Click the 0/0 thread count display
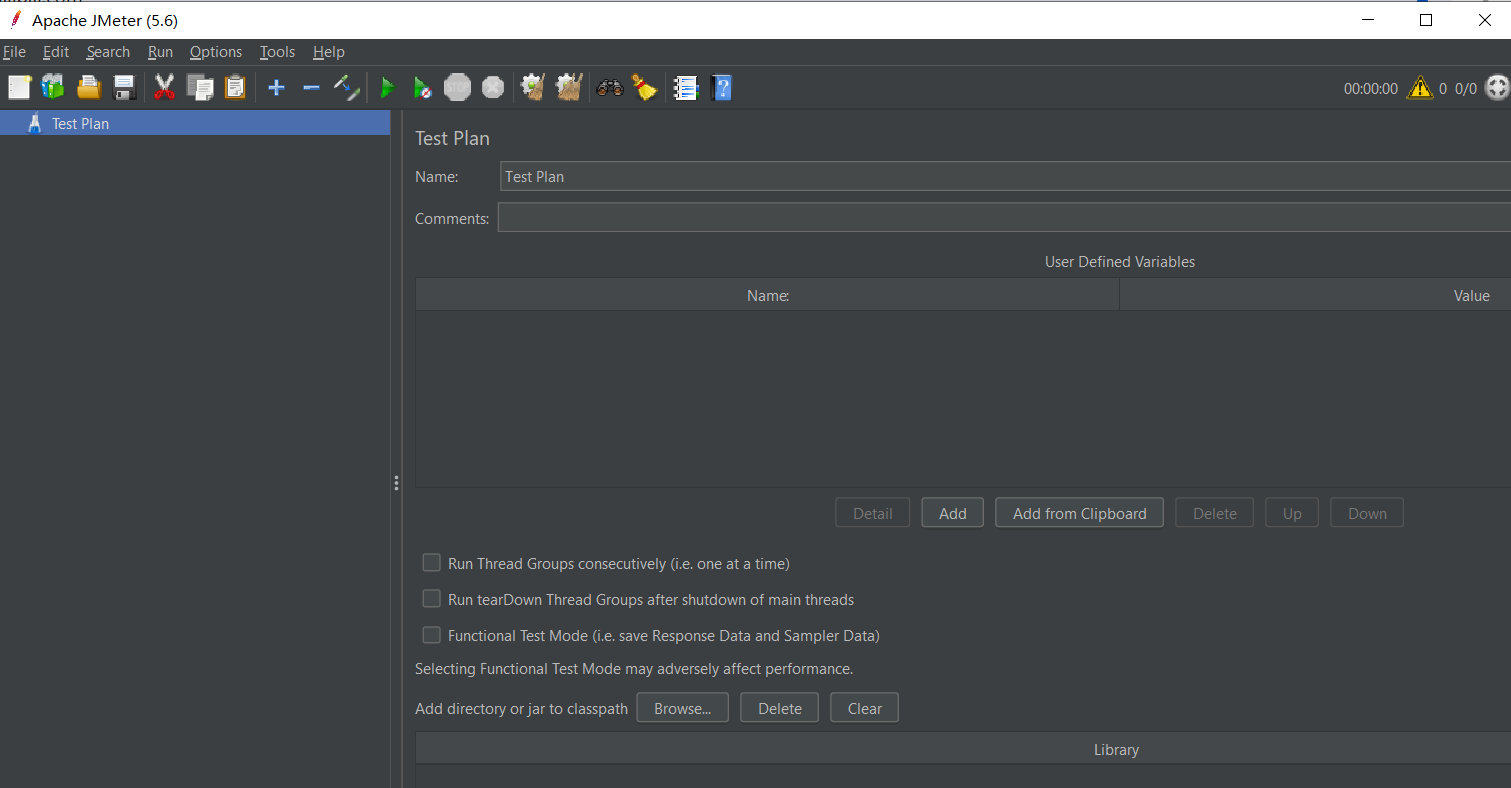 tap(1465, 88)
